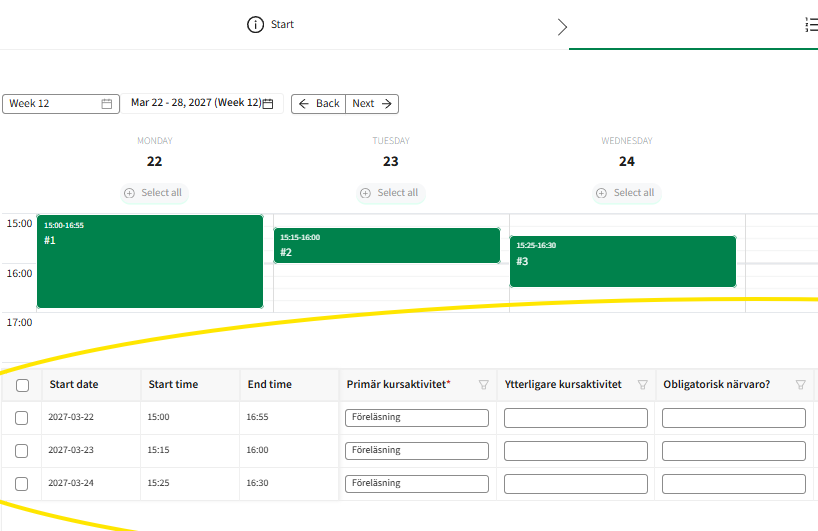The image size is (818, 531).
Task: Open Primär kursaktivitet field for 2027-03-24
Action: tap(417, 484)
